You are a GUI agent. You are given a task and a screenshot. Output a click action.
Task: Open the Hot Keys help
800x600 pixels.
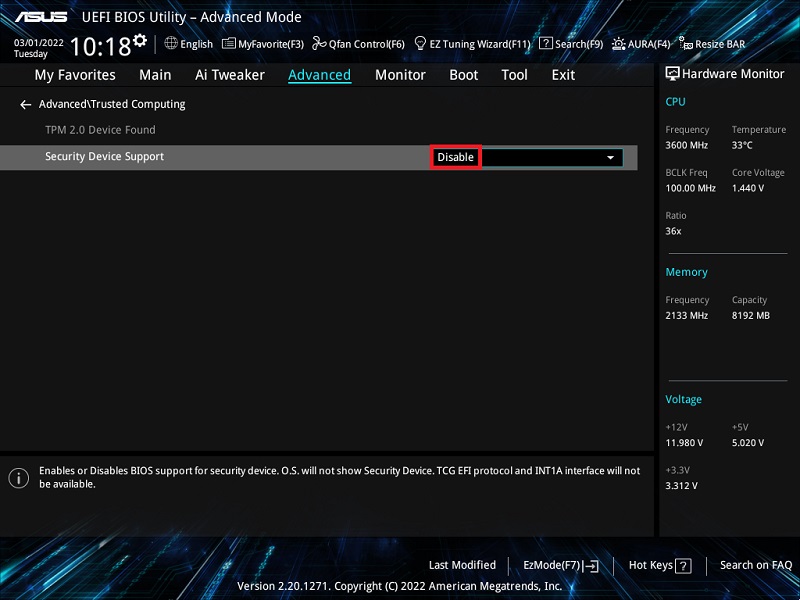click(x=660, y=566)
